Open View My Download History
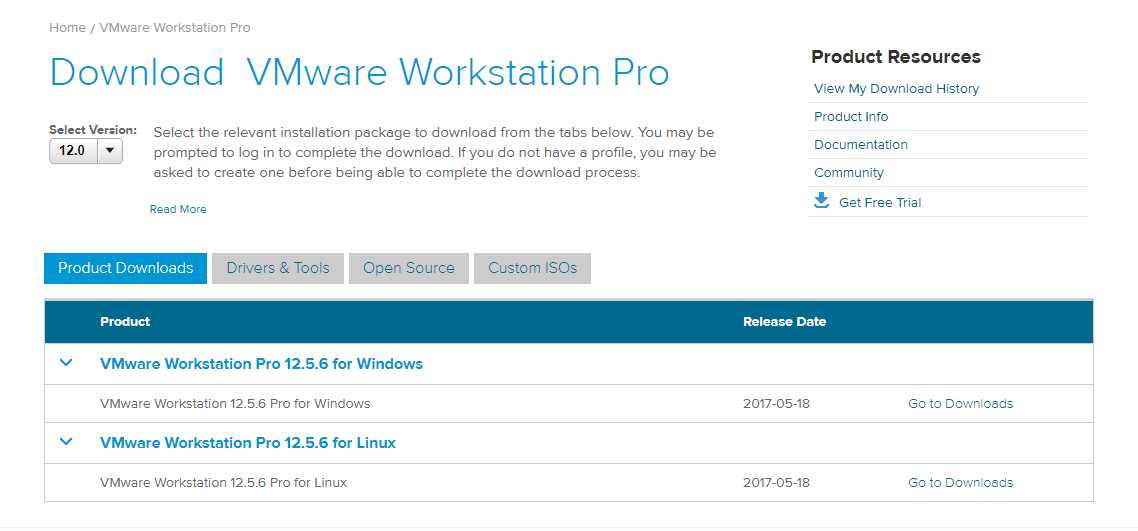 (896, 89)
